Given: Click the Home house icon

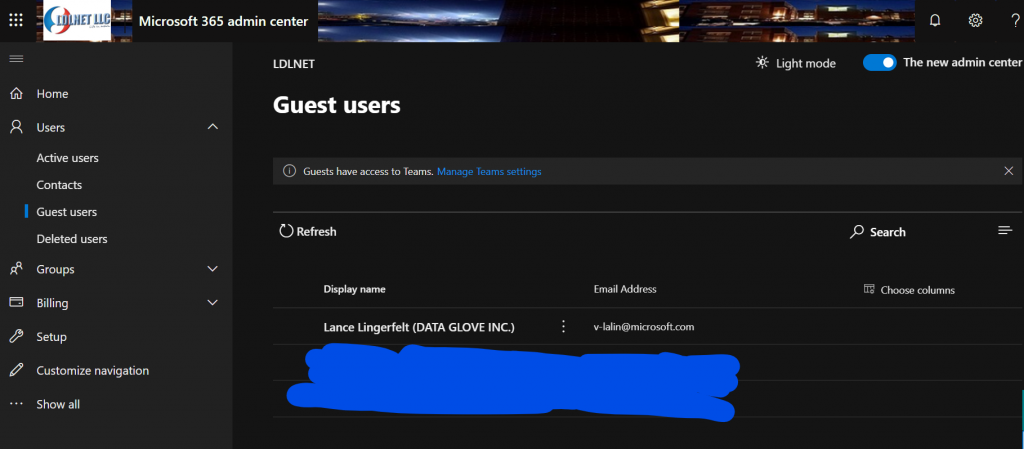Looking at the screenshot, I should click(17, 93).
